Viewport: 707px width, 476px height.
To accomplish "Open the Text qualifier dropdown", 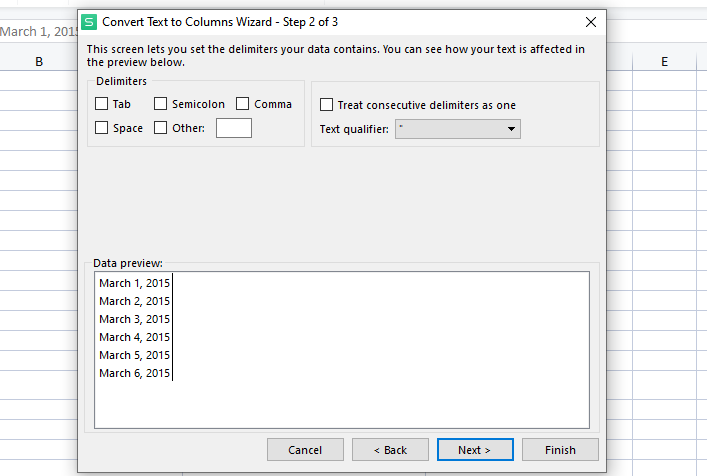I will [458, 129].
